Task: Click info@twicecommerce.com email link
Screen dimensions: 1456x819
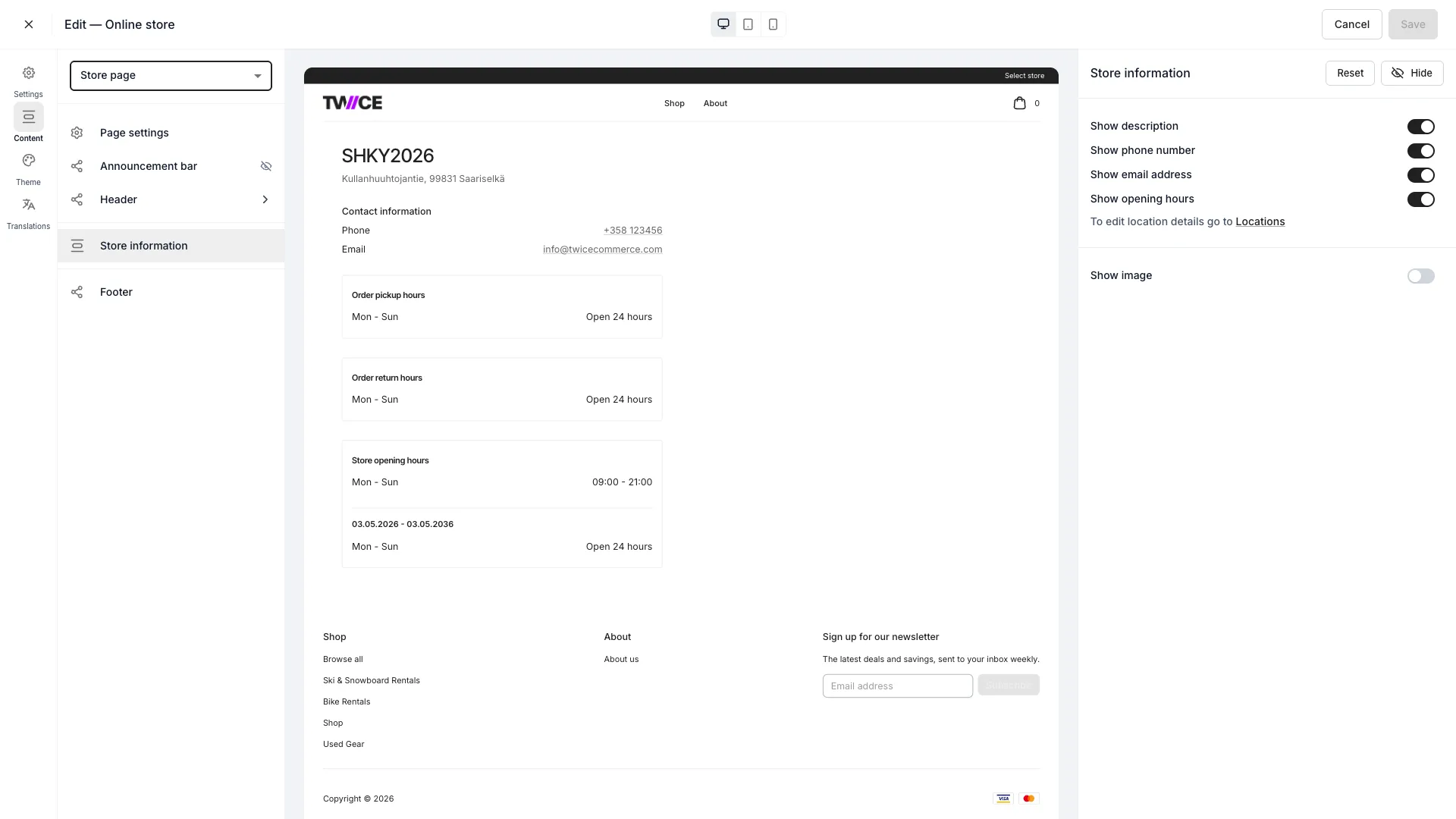Action: [x=602, y=249]
